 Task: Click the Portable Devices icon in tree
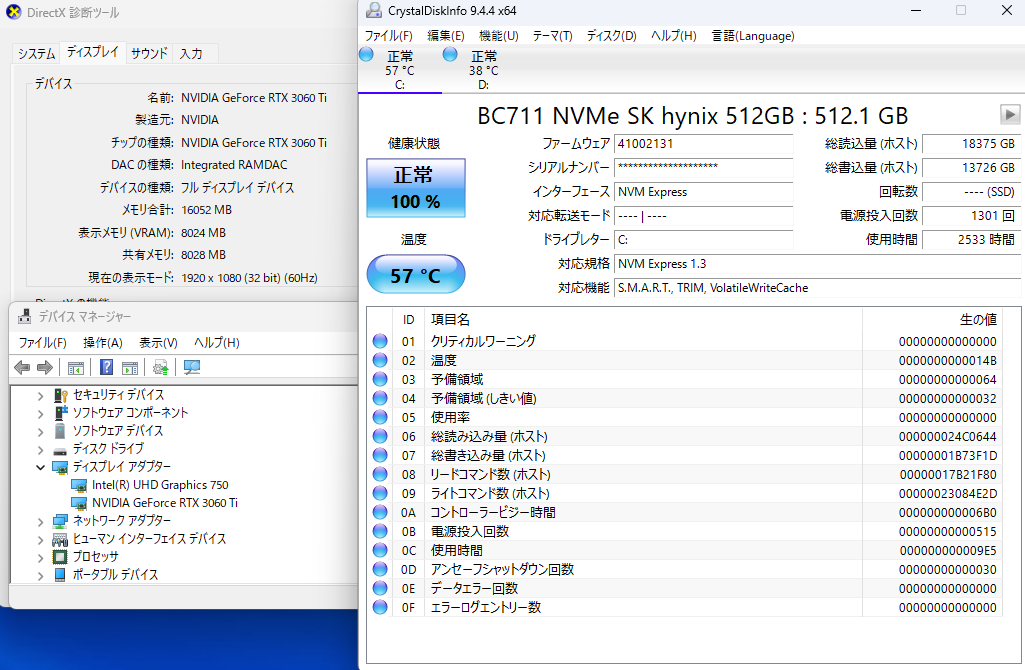click(x=60, y=575)
